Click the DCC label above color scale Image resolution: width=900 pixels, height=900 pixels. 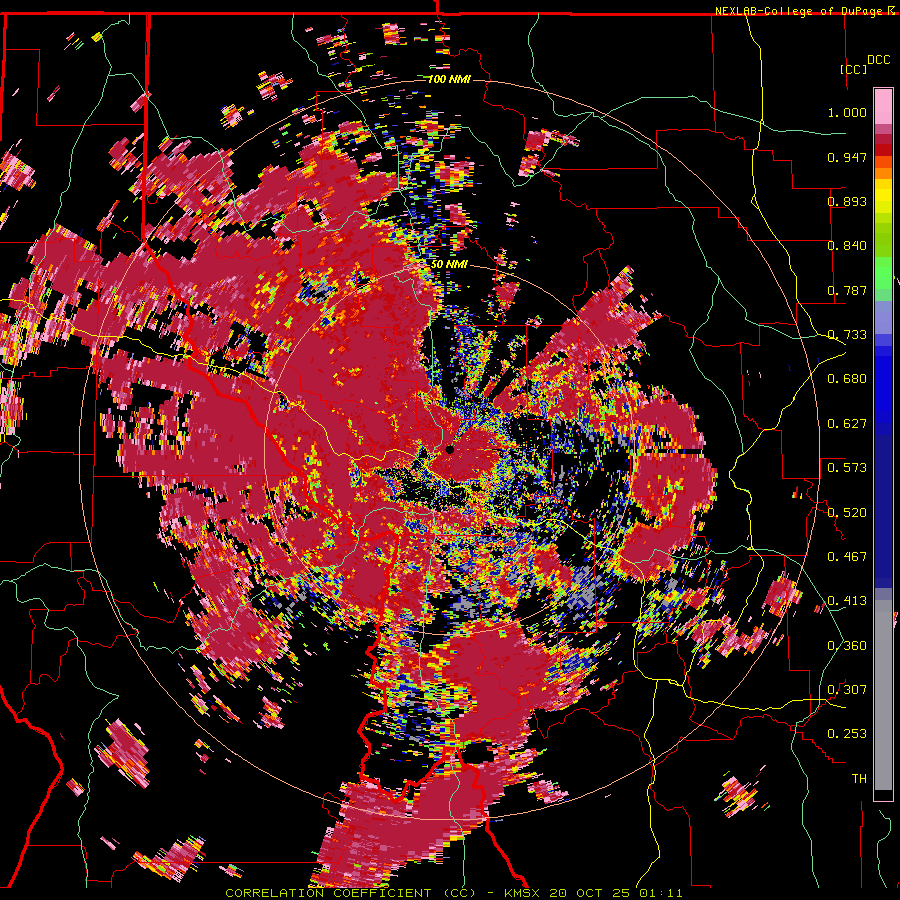pyautogui.click(x=878, y=60)
